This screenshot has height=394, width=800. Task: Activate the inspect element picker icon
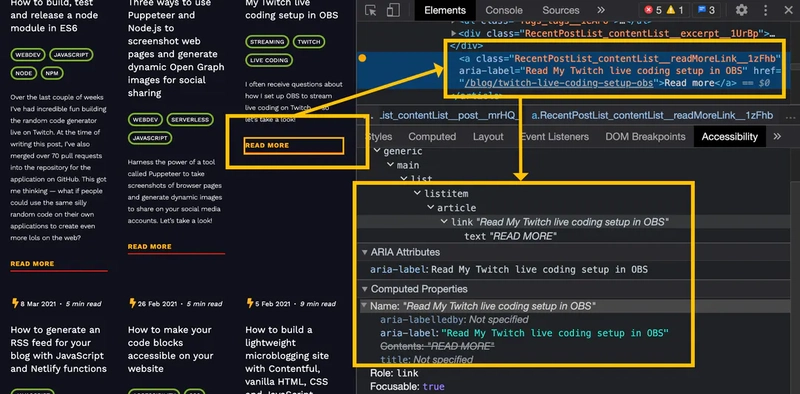371,10
